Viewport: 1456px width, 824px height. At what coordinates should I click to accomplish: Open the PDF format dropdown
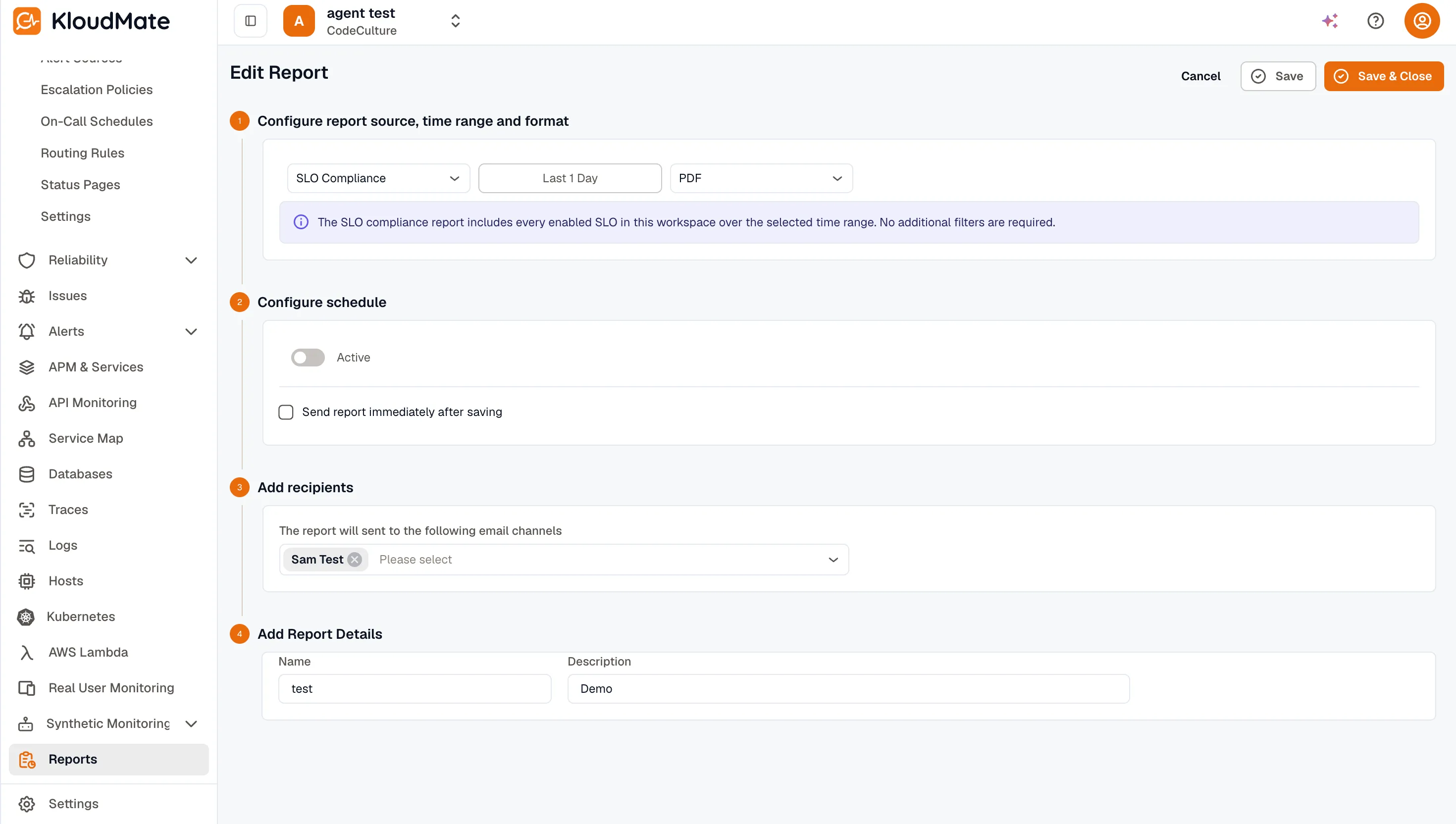tap(761, 178)
